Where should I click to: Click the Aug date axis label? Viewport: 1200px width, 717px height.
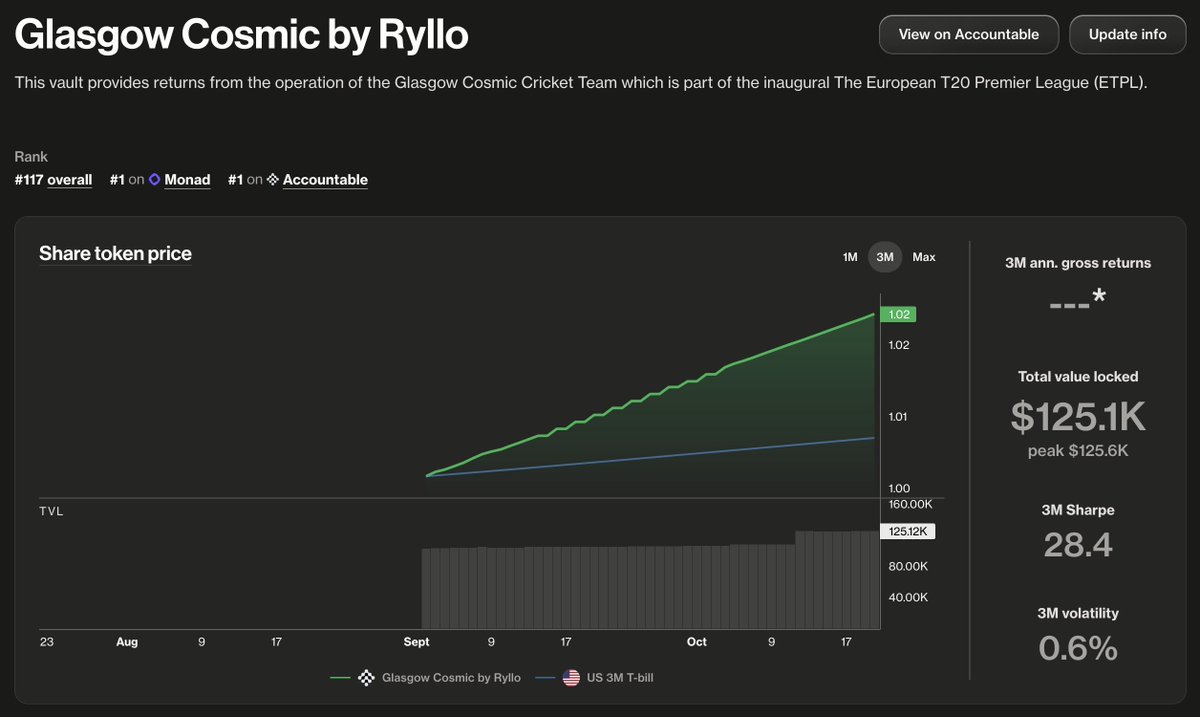(x=127, y=642)
